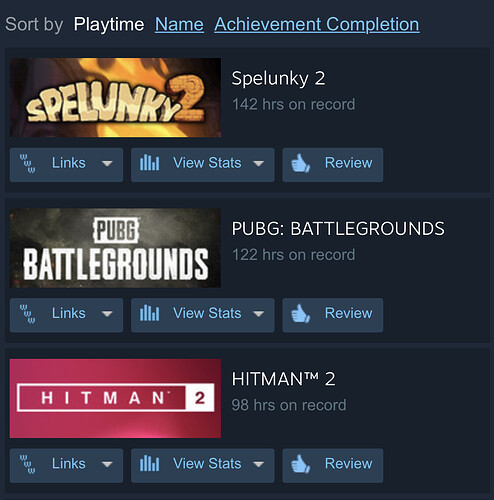494x500 pixels.
Task: Expand View Stats dropdown arrow for PUBG
Action: pos(259,314)
